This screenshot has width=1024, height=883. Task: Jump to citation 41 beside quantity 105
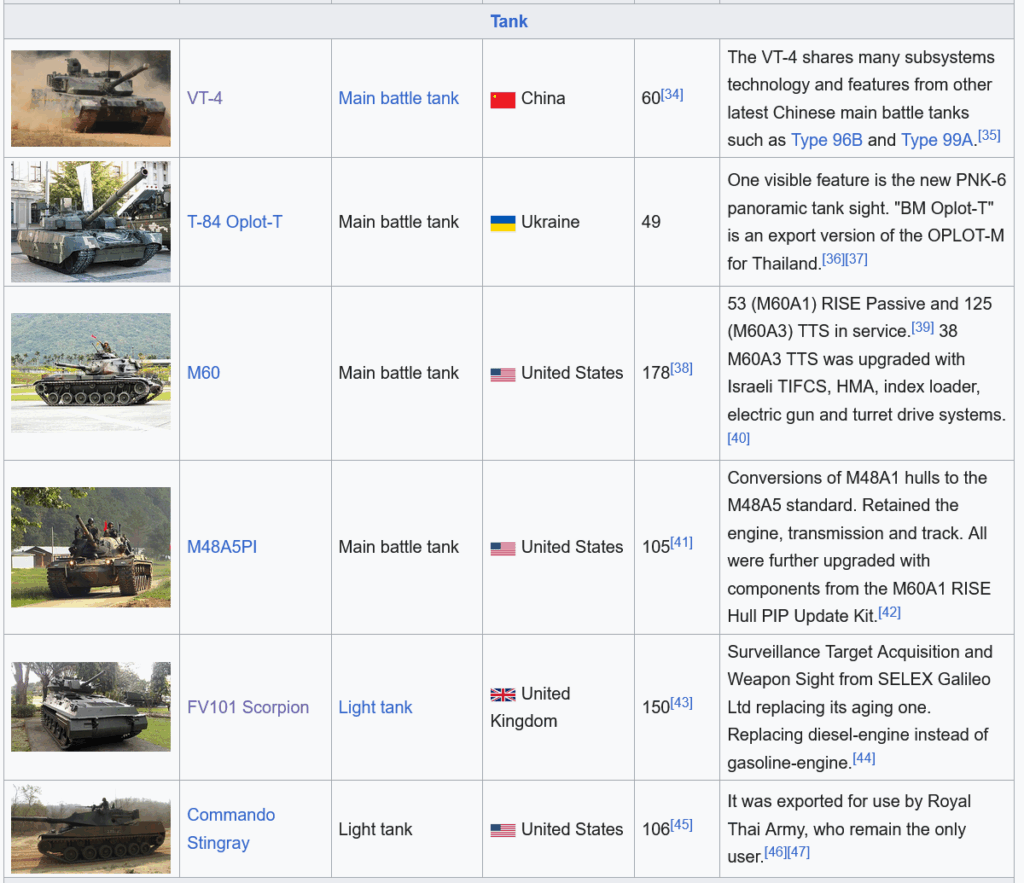[x=681, y=542]
